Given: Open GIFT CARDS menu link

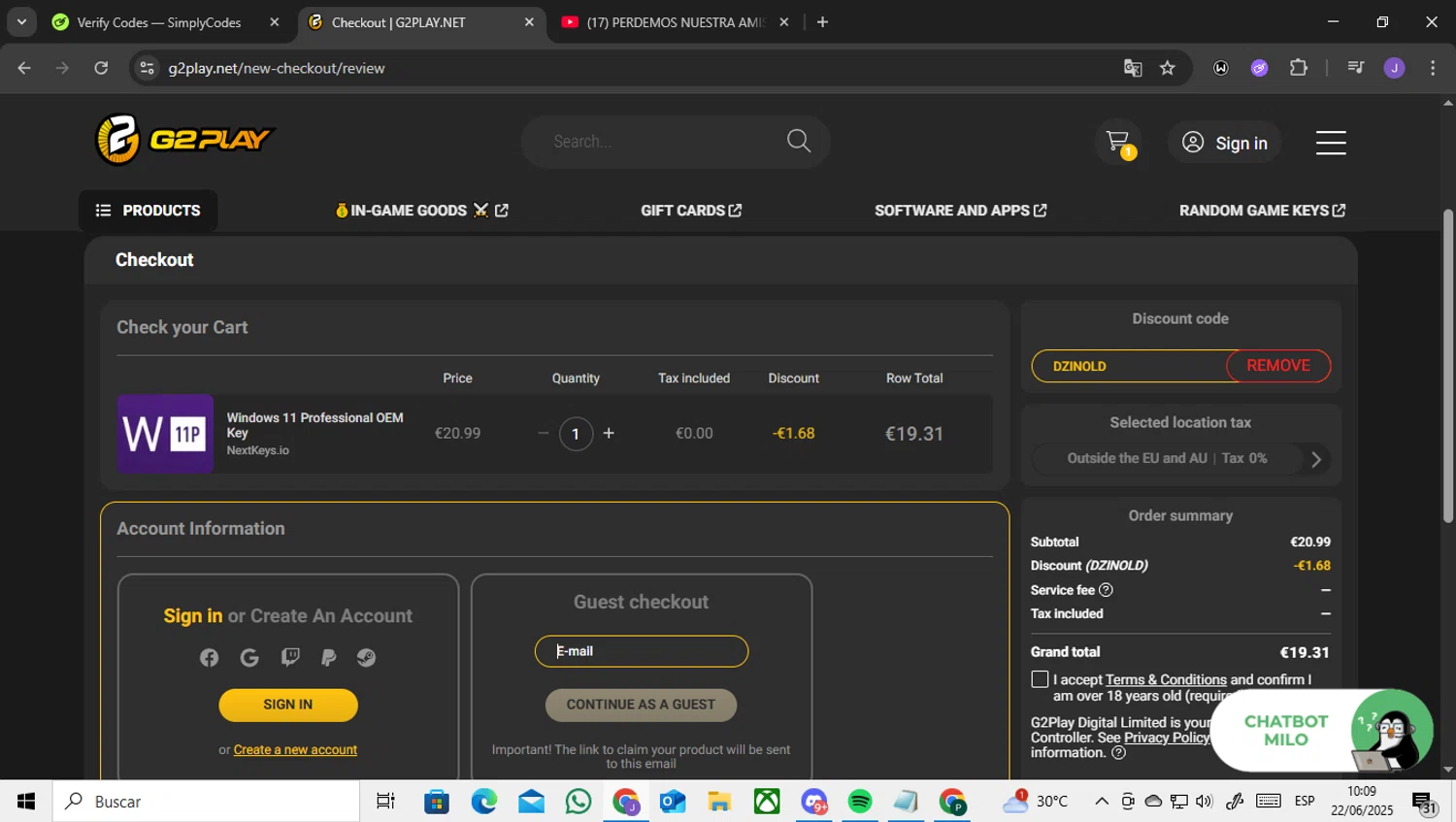Looking at the screenshot, I should [x=691, y=211].
